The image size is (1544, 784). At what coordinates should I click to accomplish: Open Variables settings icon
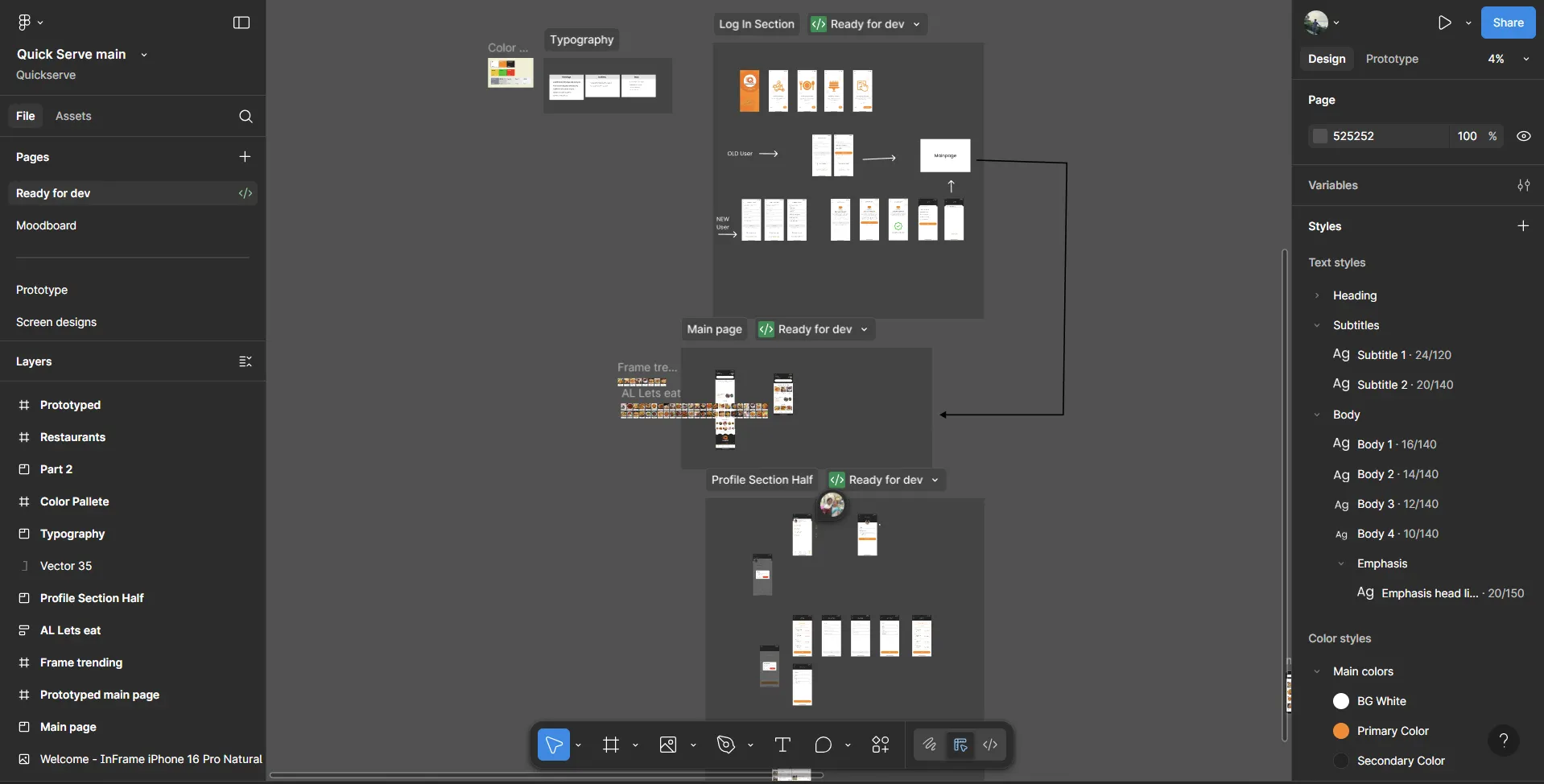(x=1523, y=185)
